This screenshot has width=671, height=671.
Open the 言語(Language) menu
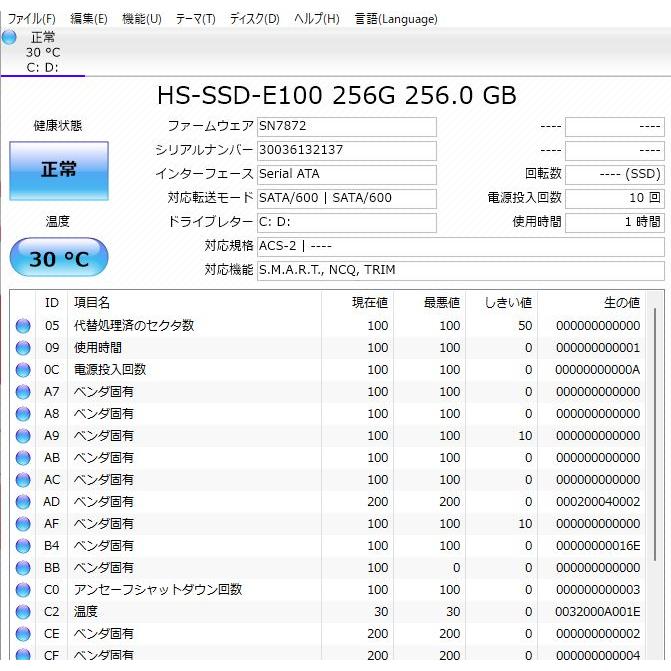pyautogui.click(x=395, y=19)
